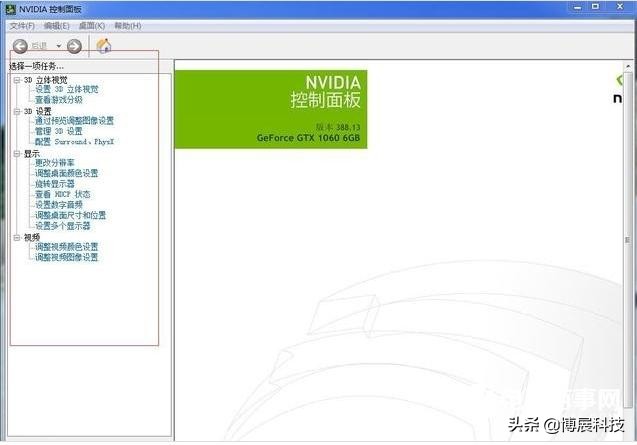Click the 视频 category label
The width and height of the screenshot is (637, 445).
click(32, 237)
